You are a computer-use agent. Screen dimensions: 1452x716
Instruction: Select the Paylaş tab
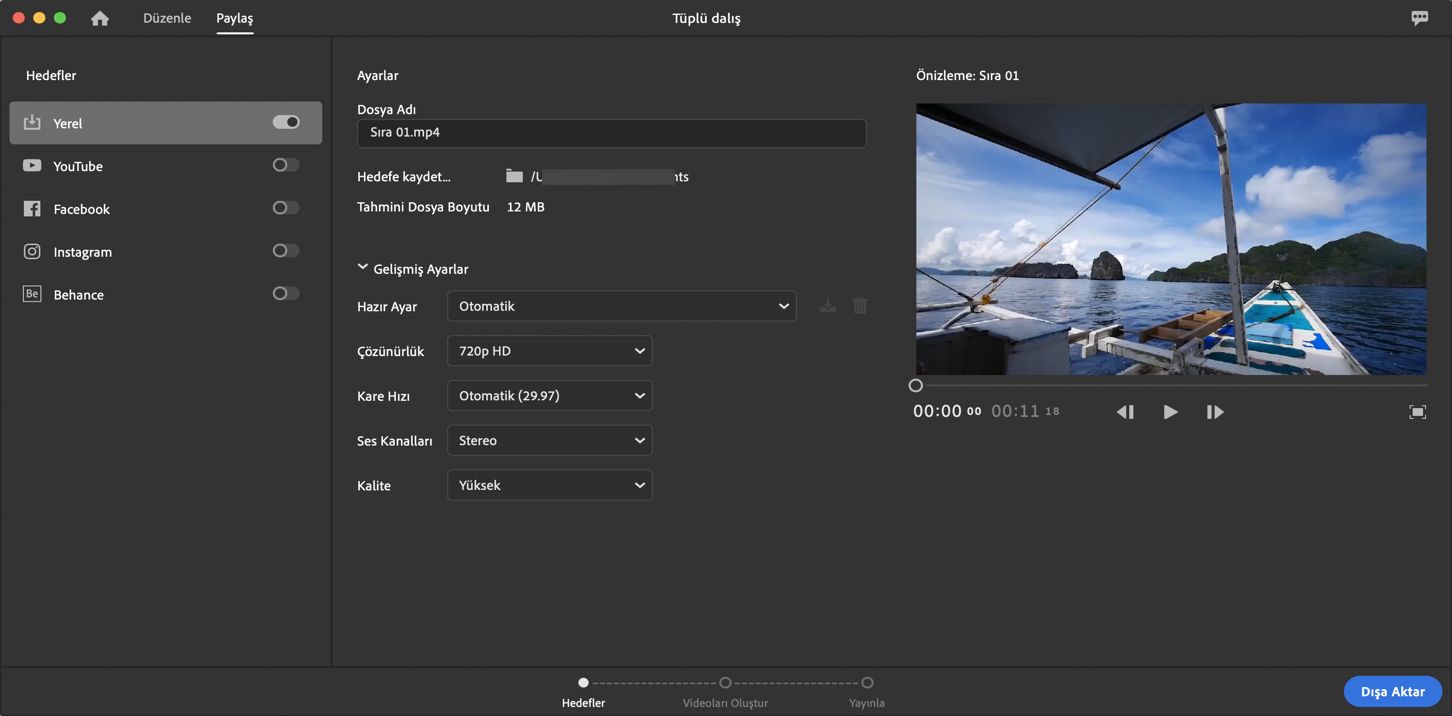(235, 18)
